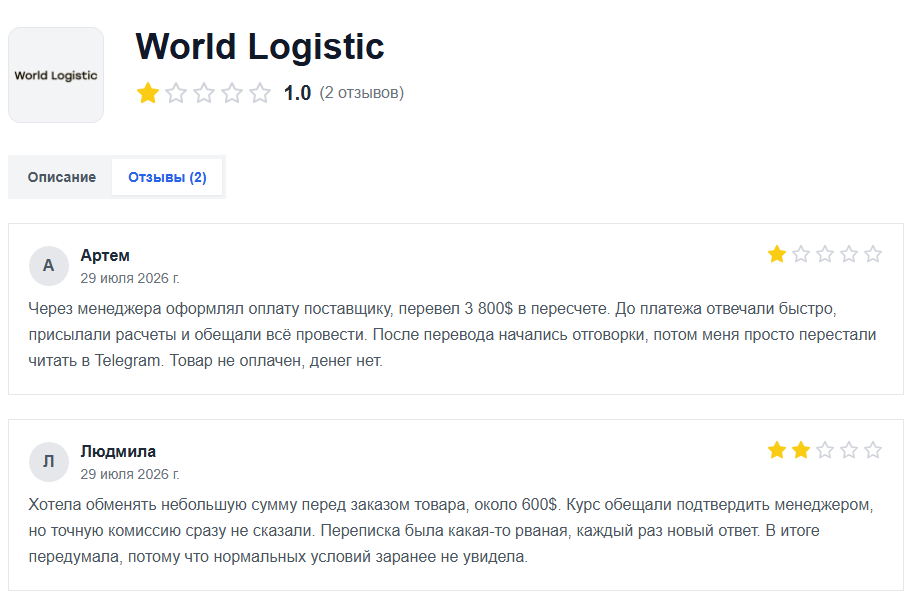Viewport: 909px width, 593px height.
Task: Click the 1.0 rating score
Action: tap(297, 93)
